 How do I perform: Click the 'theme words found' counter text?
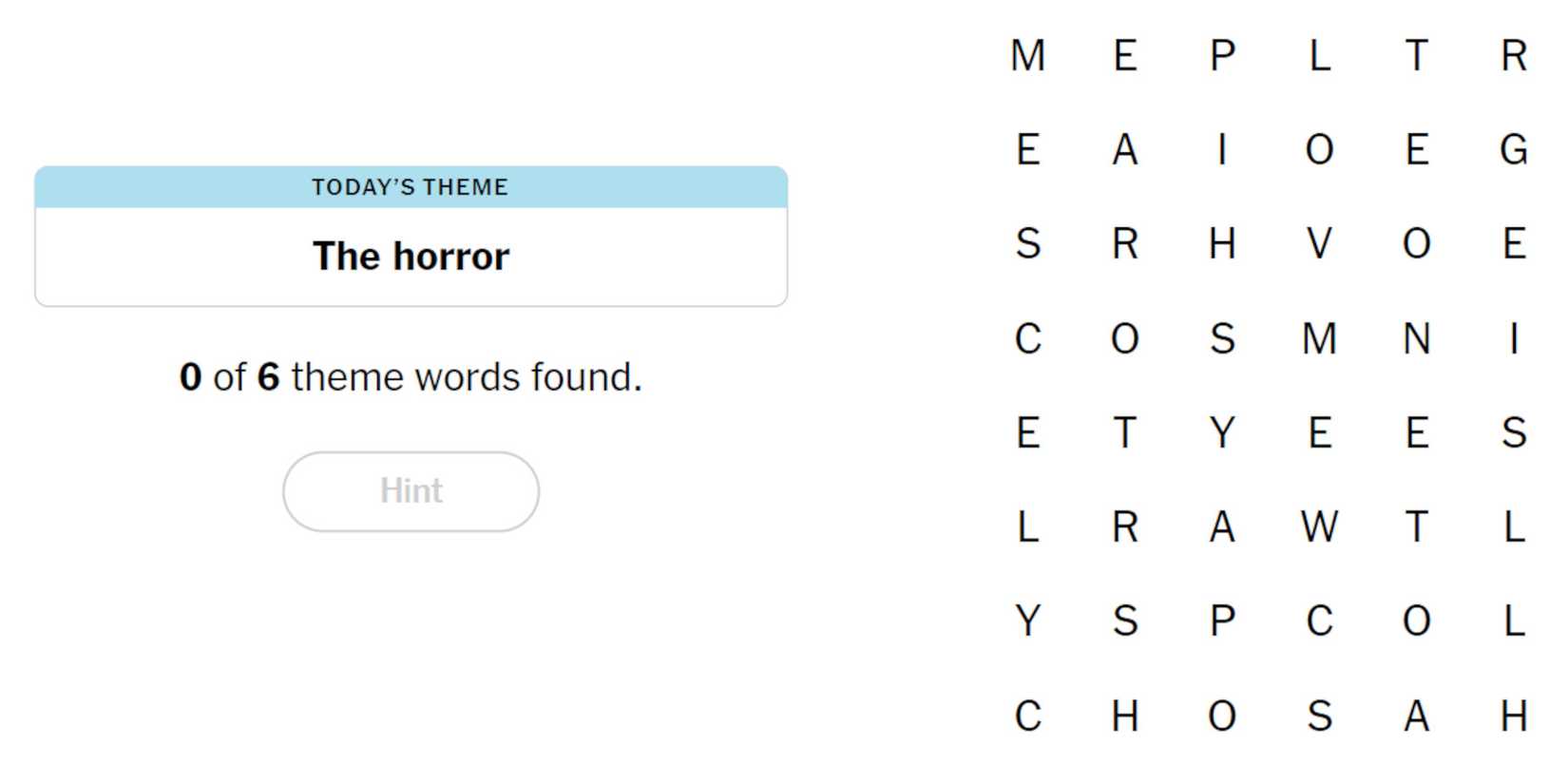coord(411,377)
